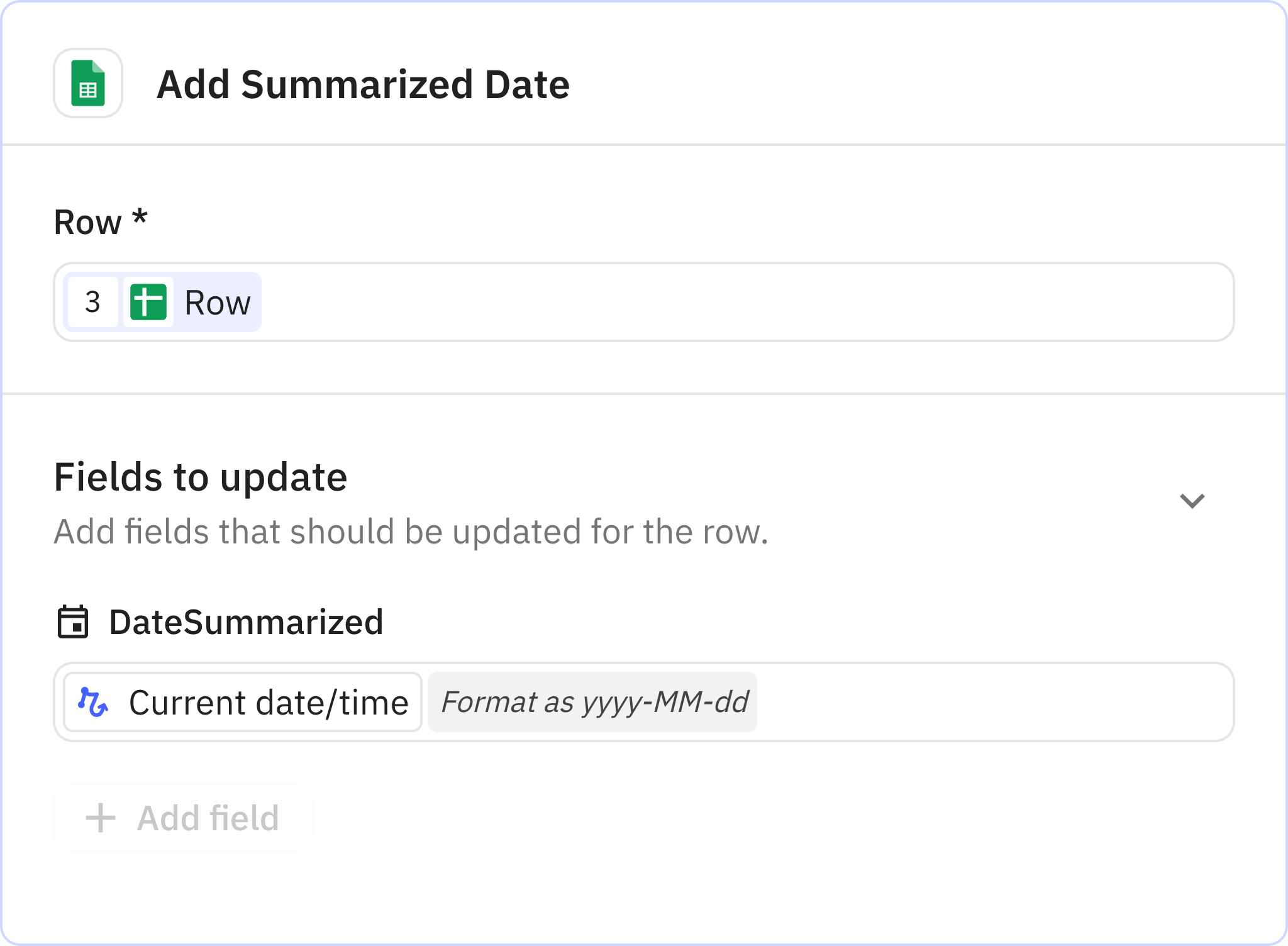Click the Google Sheets icon in the header
This screenshot has height=946, width=1288.
pos(88,82)
